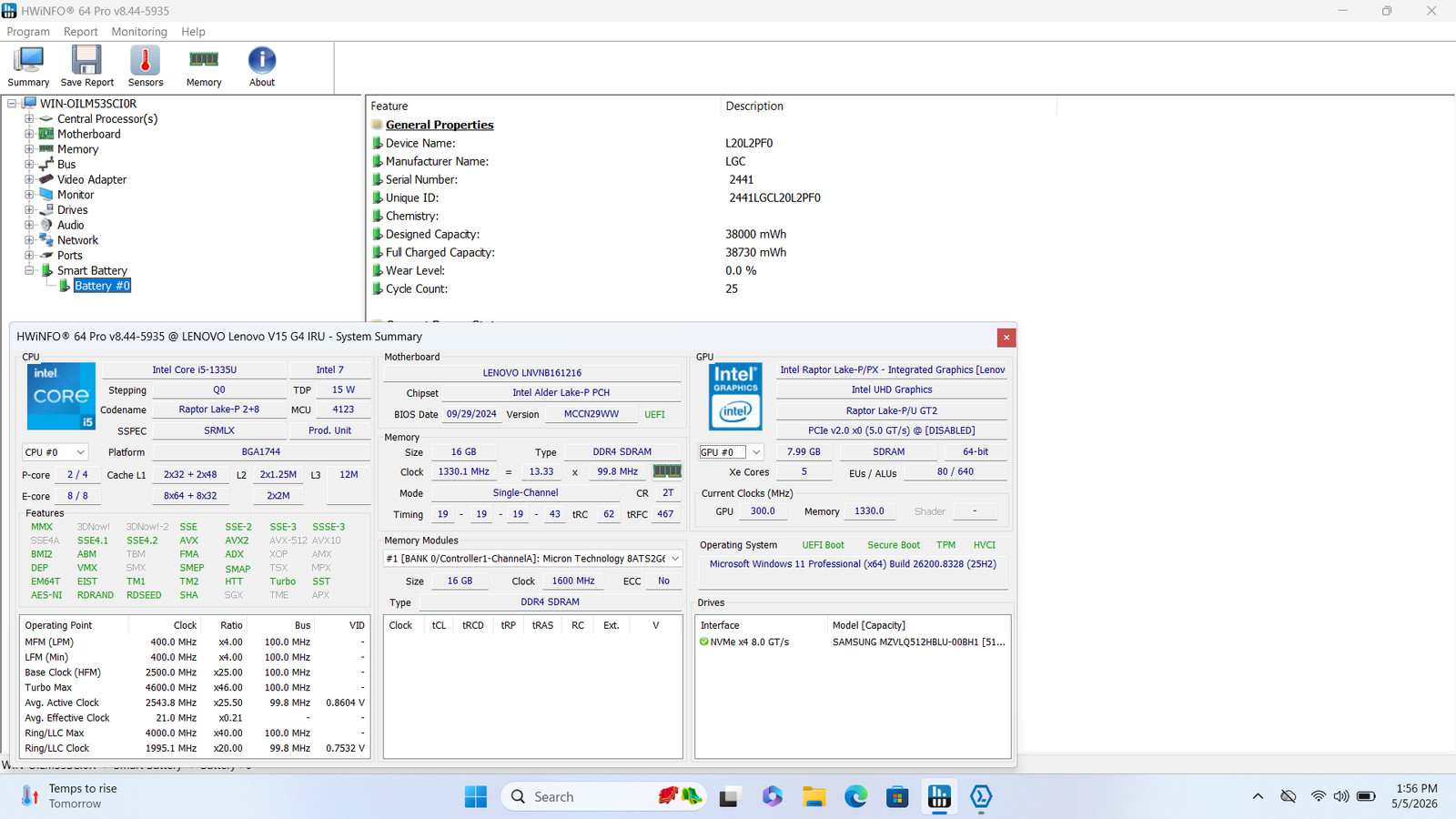1456x819 pixels.
Task: Click the green memory module icon beside 99.8 MHz
Action: click(x=667, y=471)
